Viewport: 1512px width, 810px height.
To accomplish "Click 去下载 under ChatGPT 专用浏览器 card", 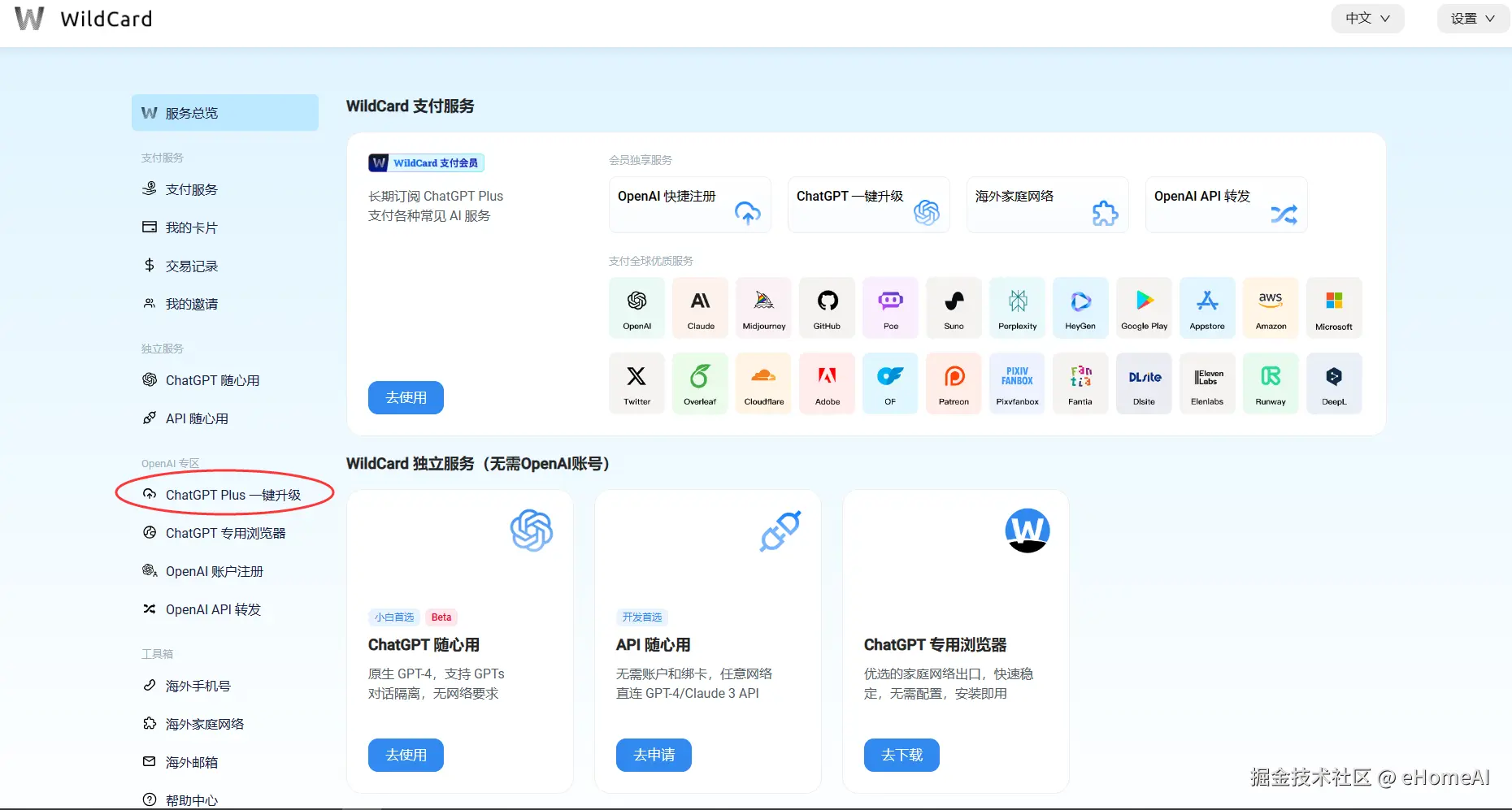I will coord(902,755).
